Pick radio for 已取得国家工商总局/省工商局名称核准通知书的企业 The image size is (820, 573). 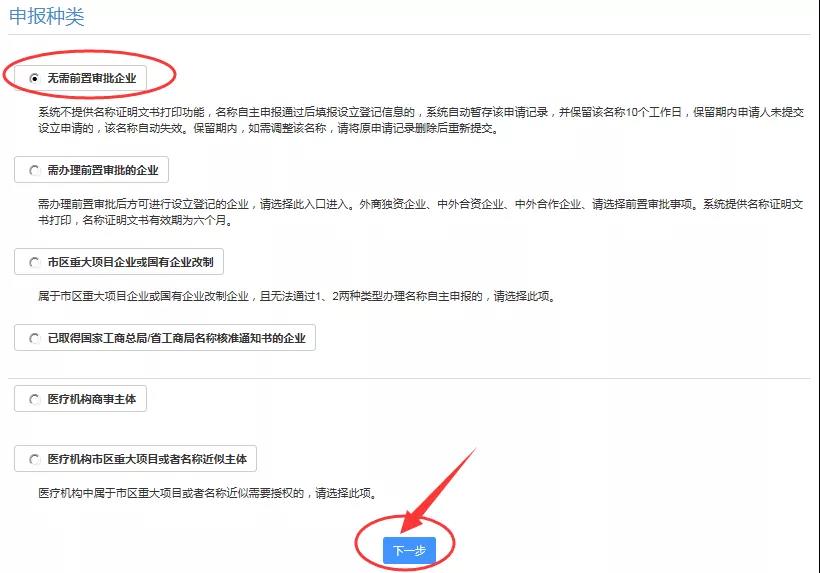pyautogui.click(x=35, y=339)
